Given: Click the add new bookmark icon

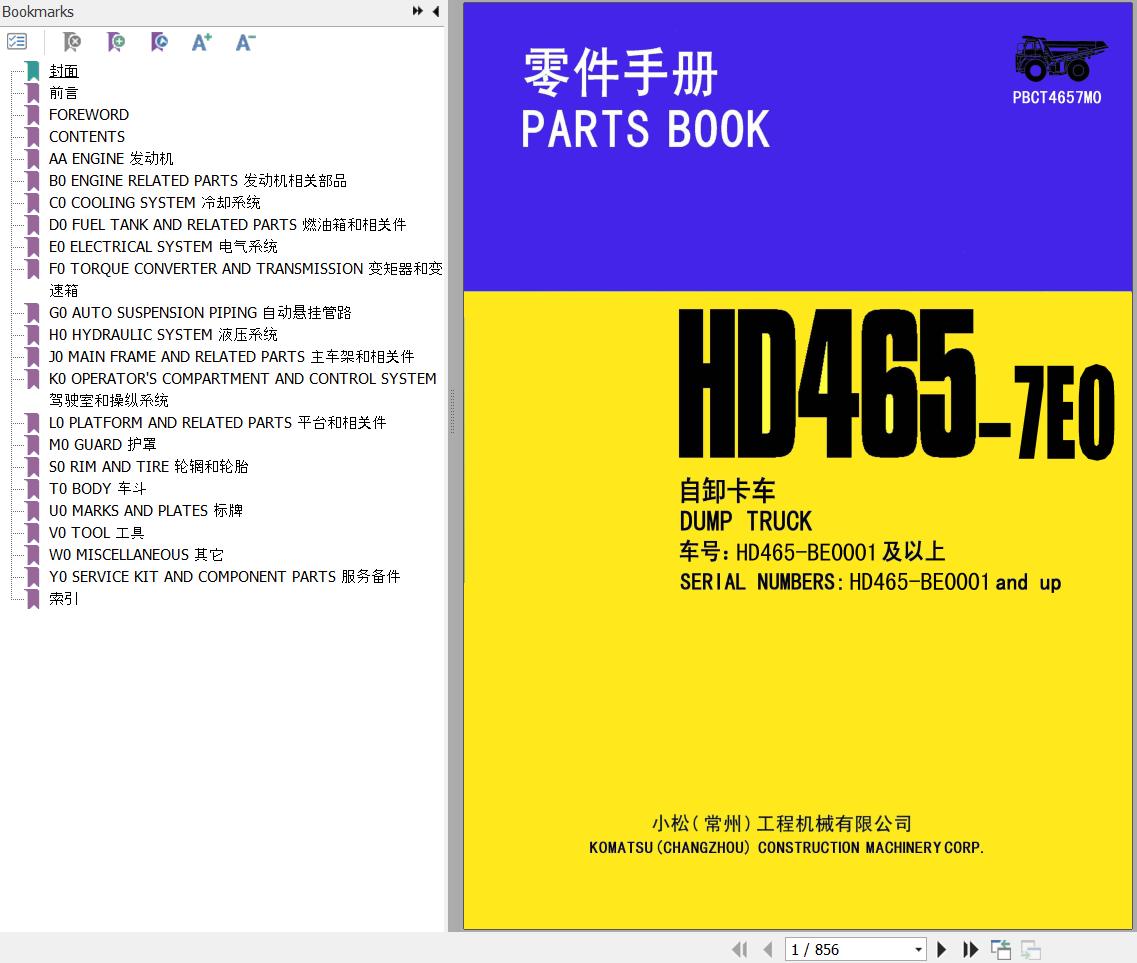Looking at the screenshot, I should tap(115, 42).
